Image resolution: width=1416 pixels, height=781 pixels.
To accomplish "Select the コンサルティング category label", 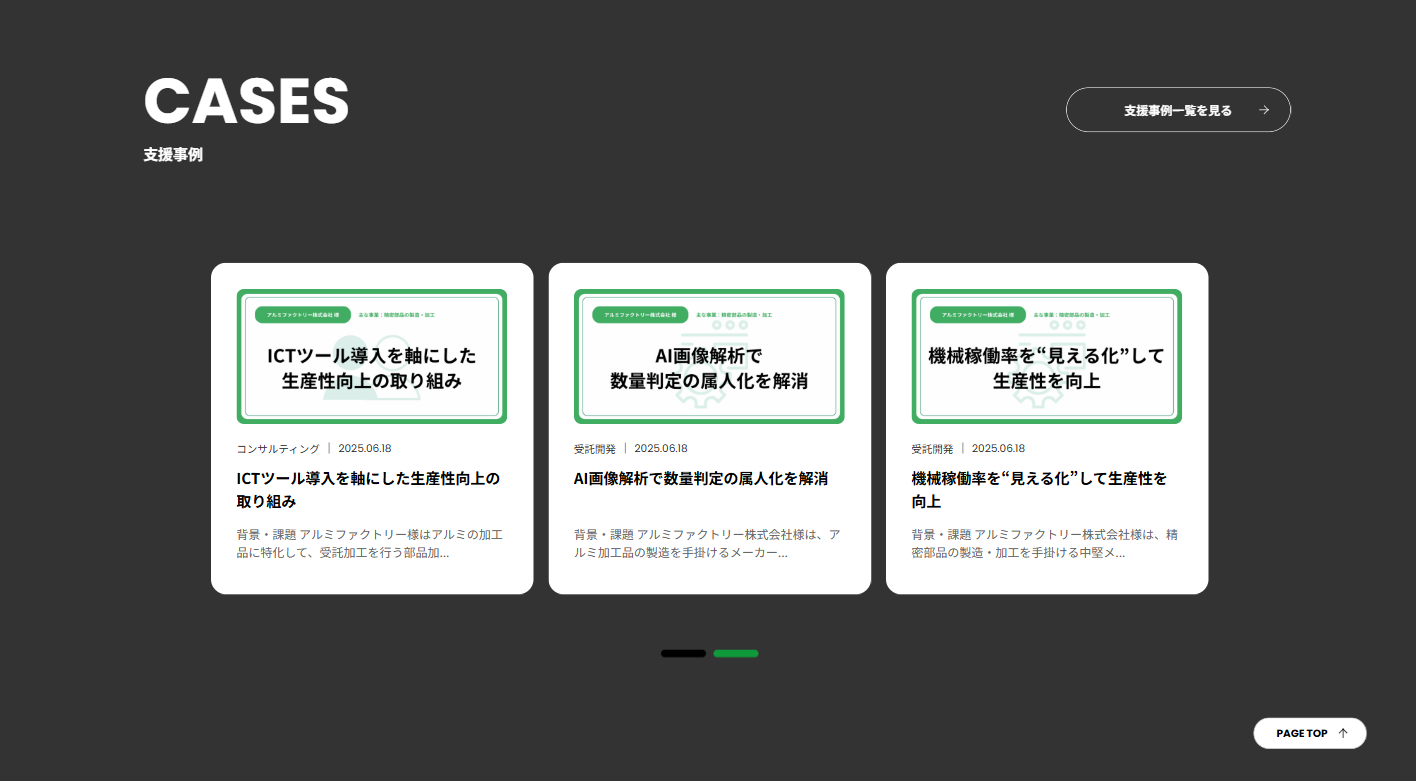I will (278, 449).
